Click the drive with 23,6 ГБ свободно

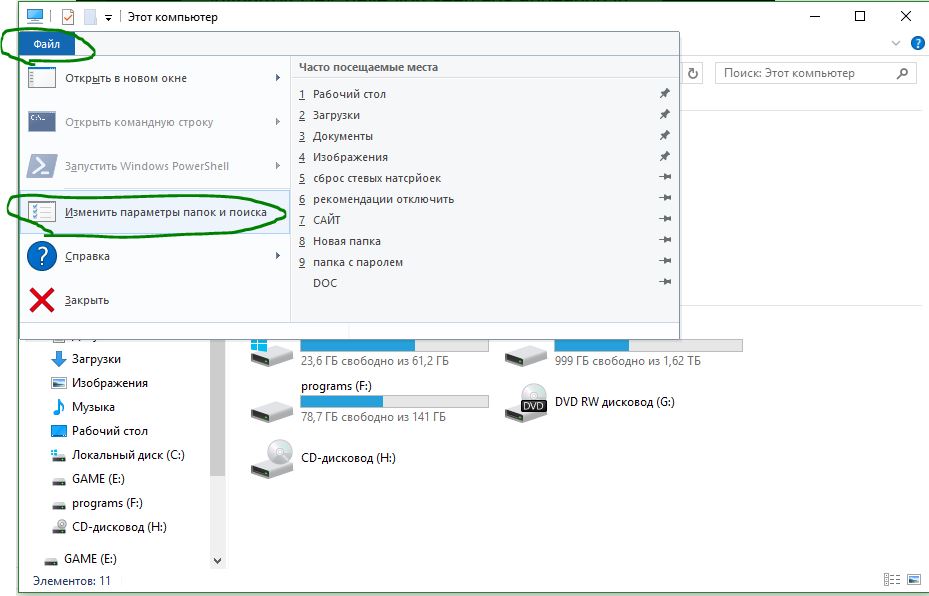(370, 352)
